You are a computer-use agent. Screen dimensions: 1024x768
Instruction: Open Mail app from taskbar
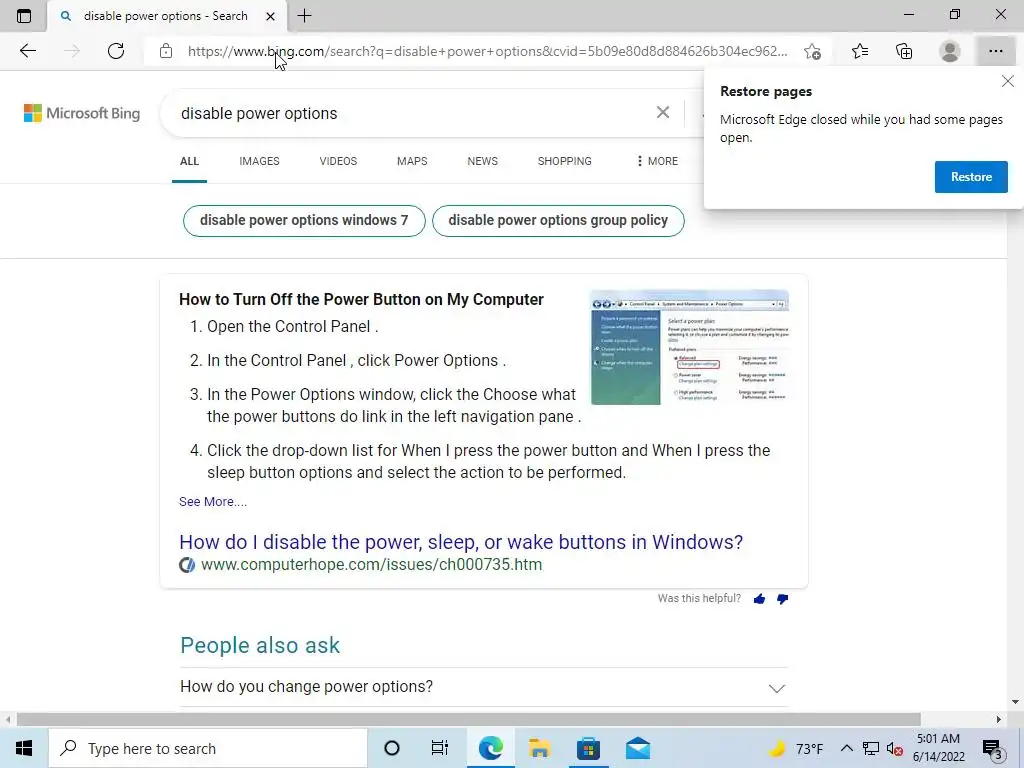click(x=637, y=748)
